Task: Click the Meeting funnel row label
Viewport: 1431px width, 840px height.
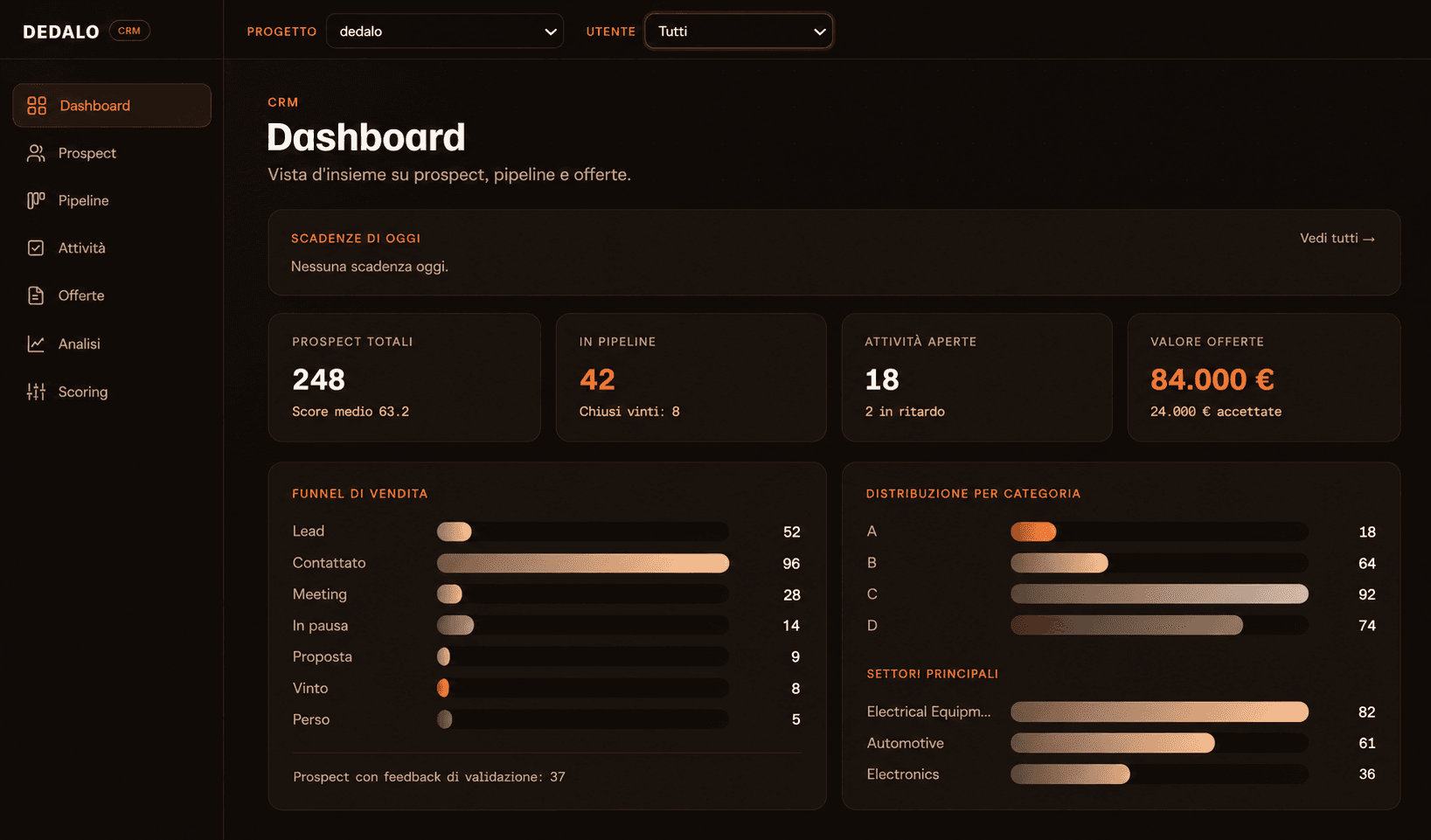Action: click(320, 594)
